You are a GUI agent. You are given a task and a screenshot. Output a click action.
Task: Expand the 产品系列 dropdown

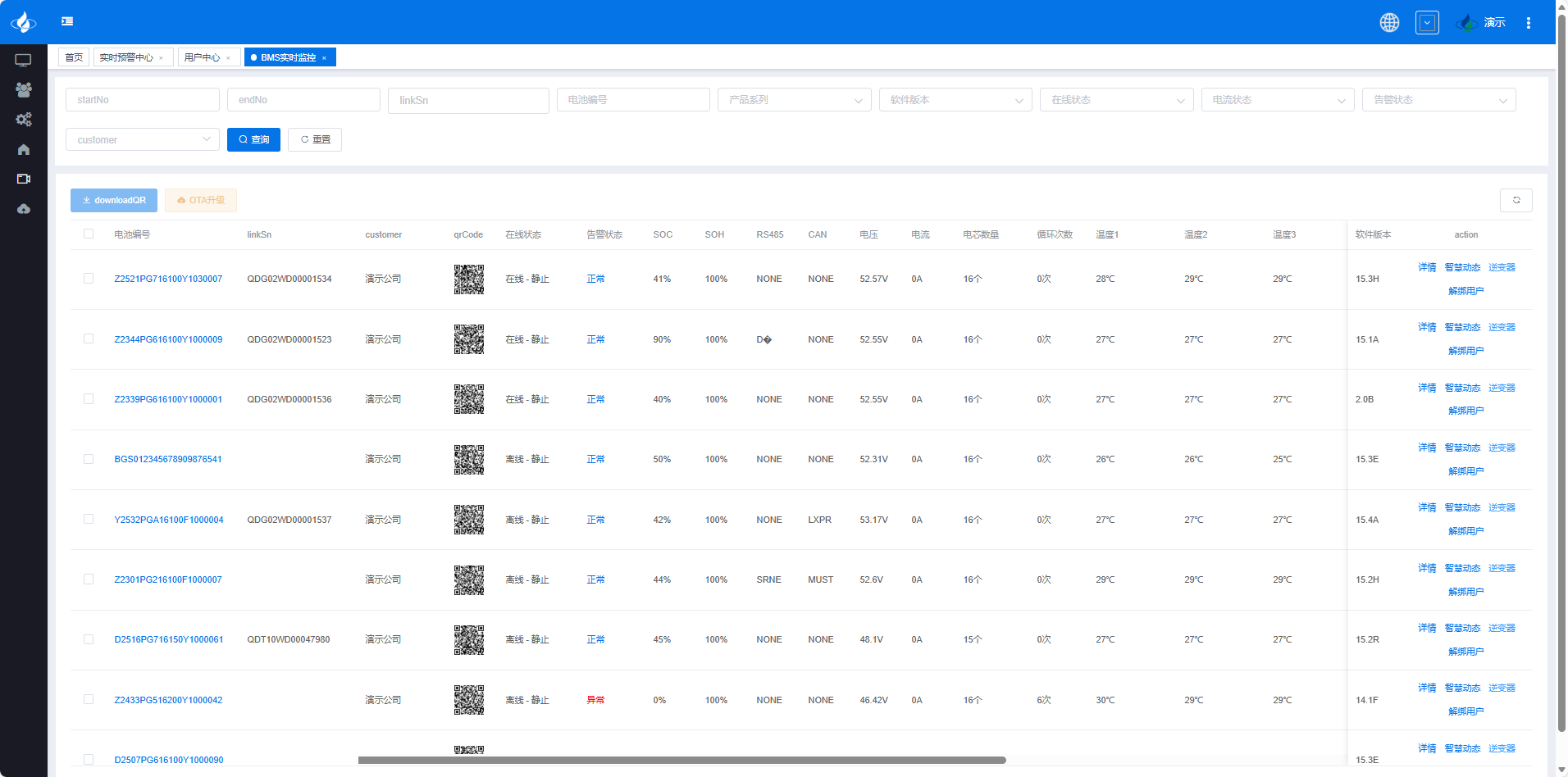pyautogui.click(x=793, y=100)
